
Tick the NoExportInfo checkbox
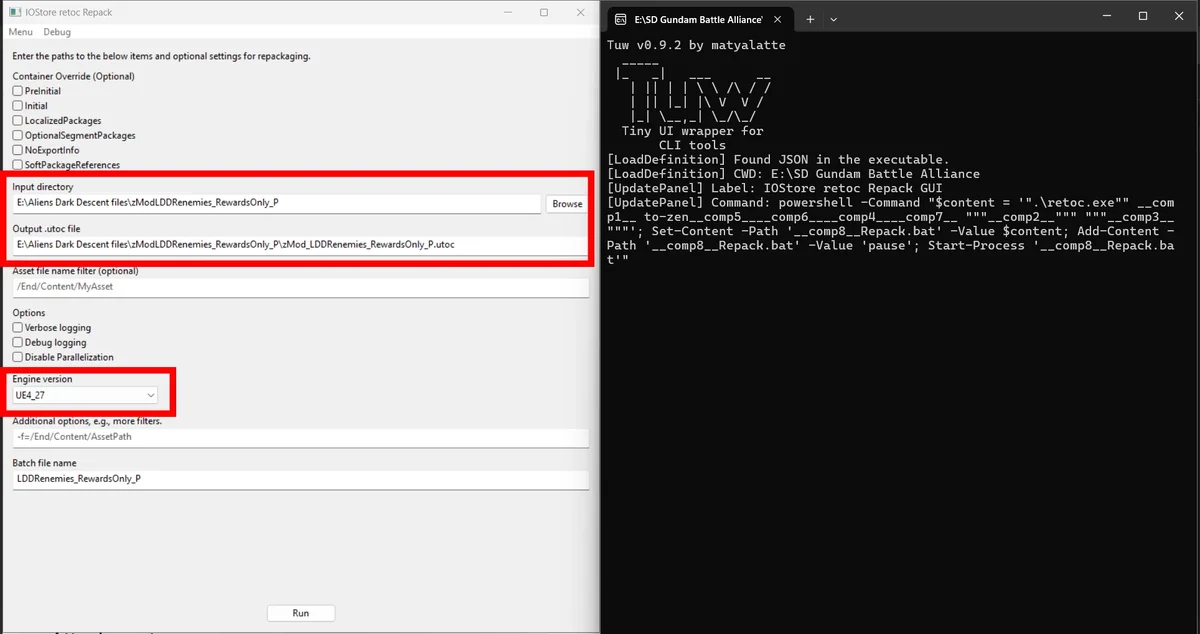[18, 150]
